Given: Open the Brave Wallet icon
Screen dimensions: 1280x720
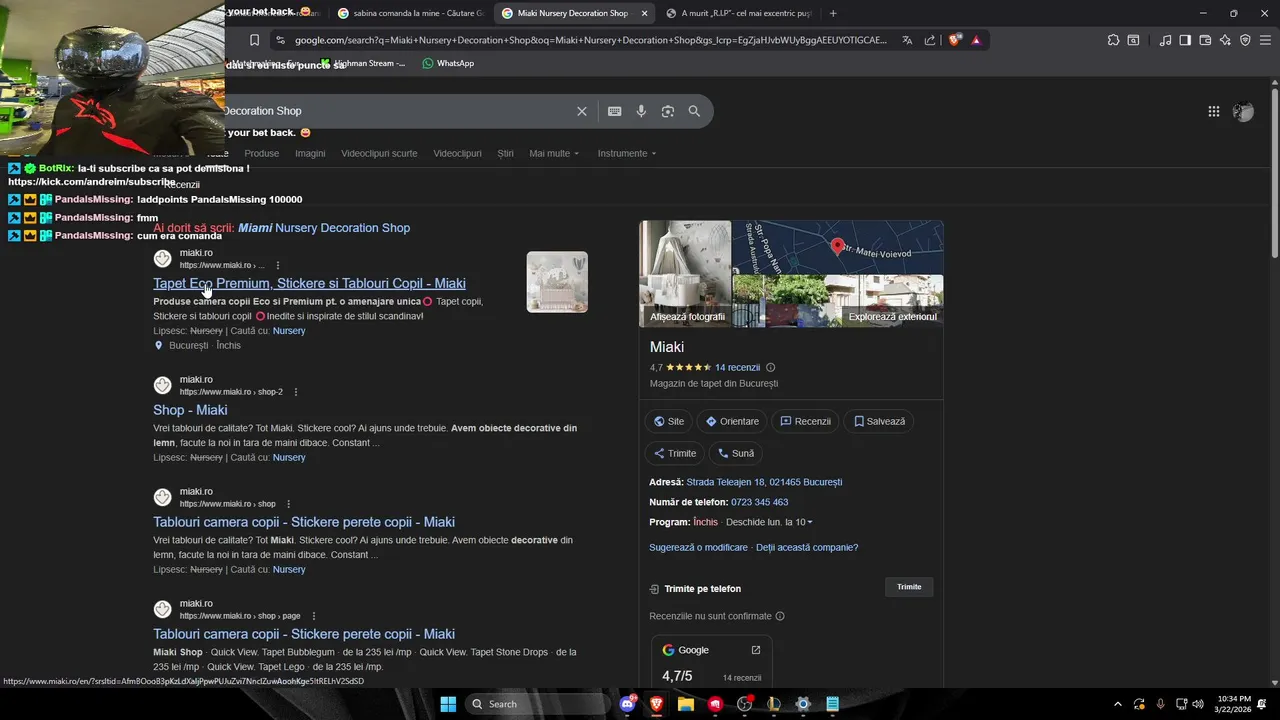Looking at the screenshot, I should coord(1205,40).
